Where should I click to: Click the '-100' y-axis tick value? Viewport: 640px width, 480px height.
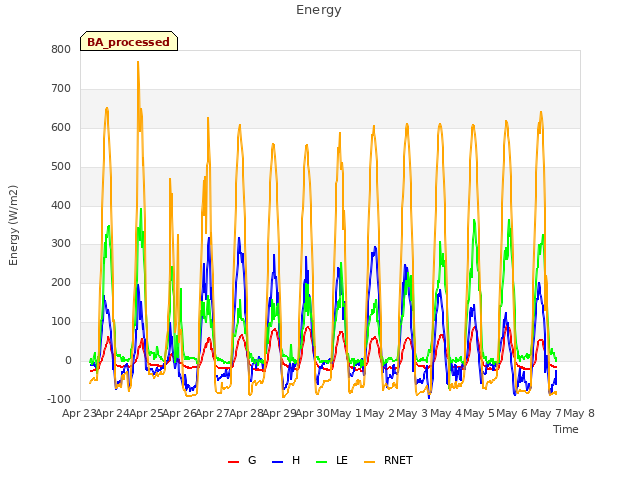point(59,399)
